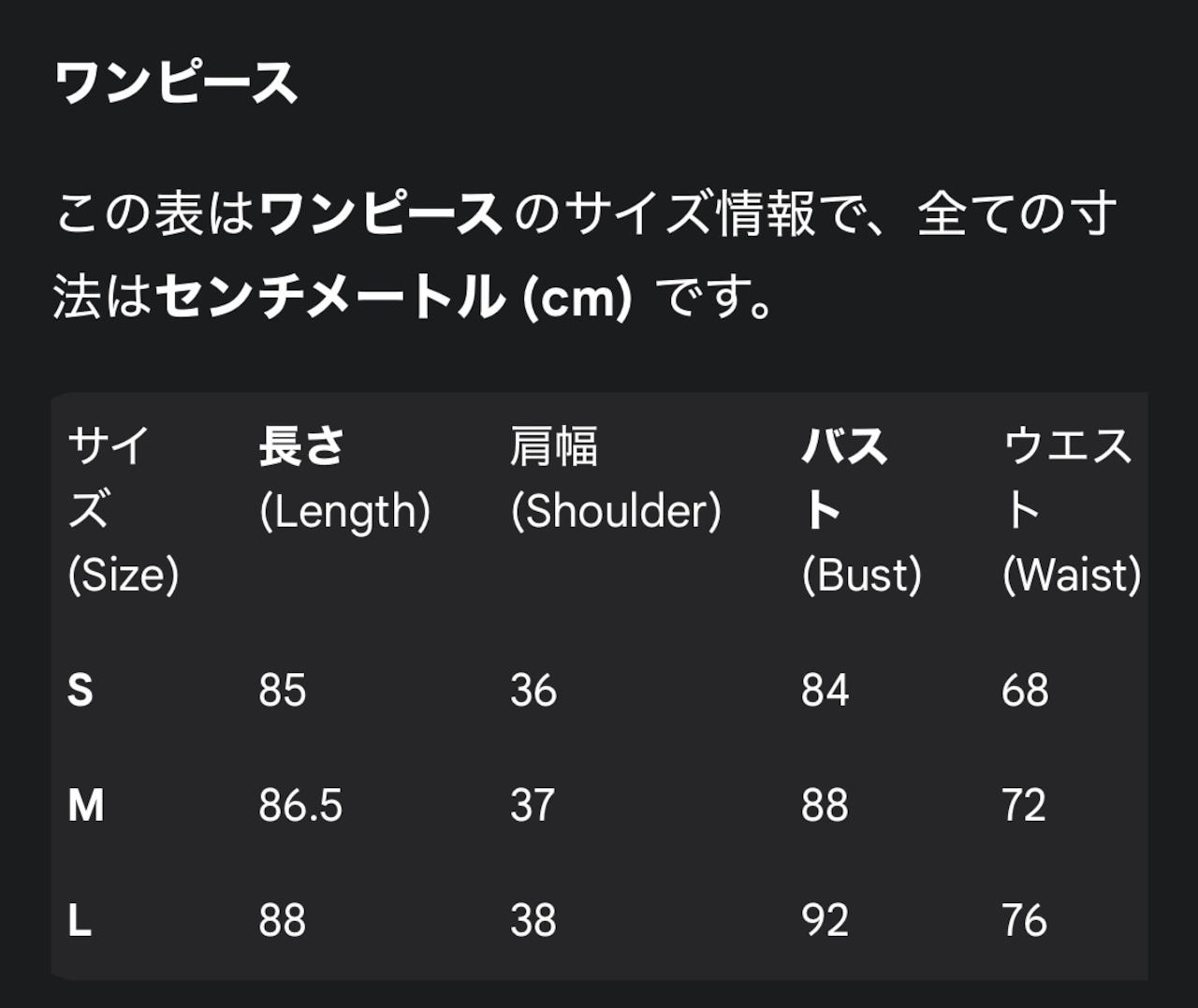Click the bust value 84 for size S
Viewport: 1198px width, 1008px height.
(825, 691)
